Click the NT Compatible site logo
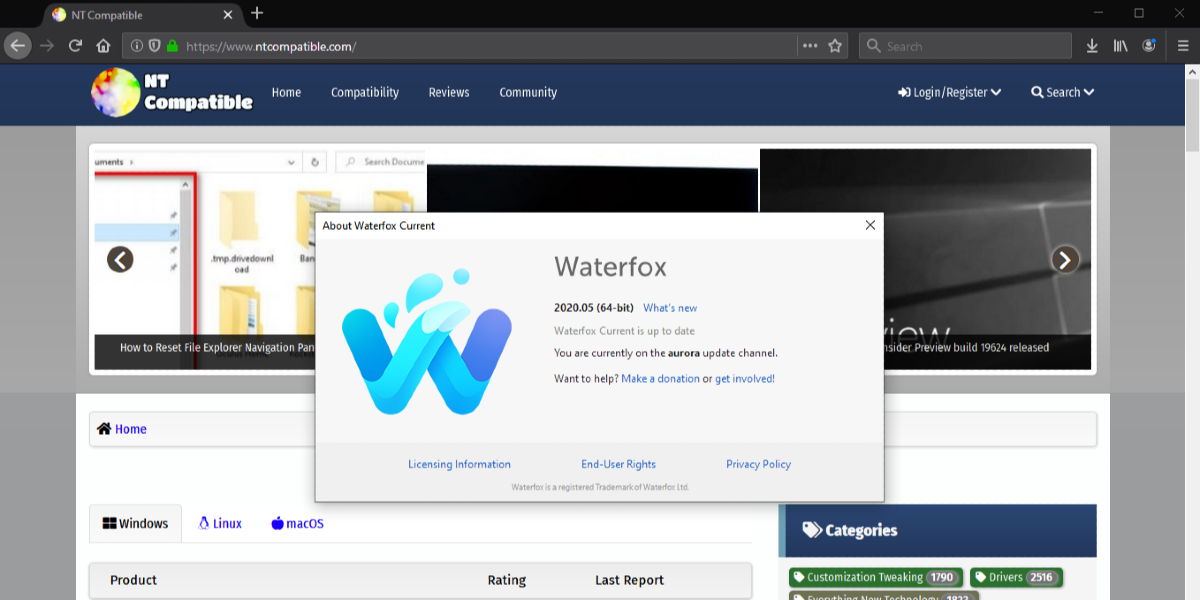 pyautogui.click(x=172, y=92)
